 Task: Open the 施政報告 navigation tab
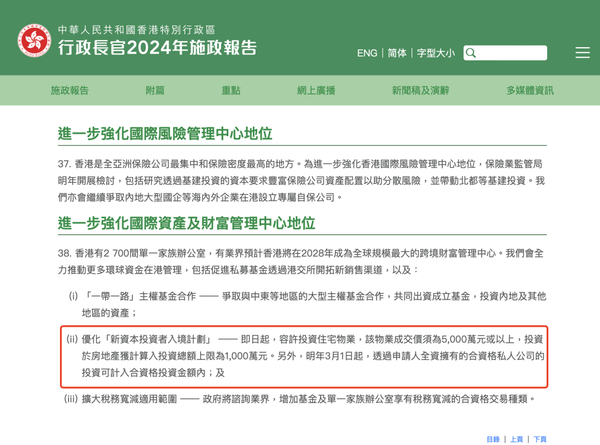tap(70, 90)
